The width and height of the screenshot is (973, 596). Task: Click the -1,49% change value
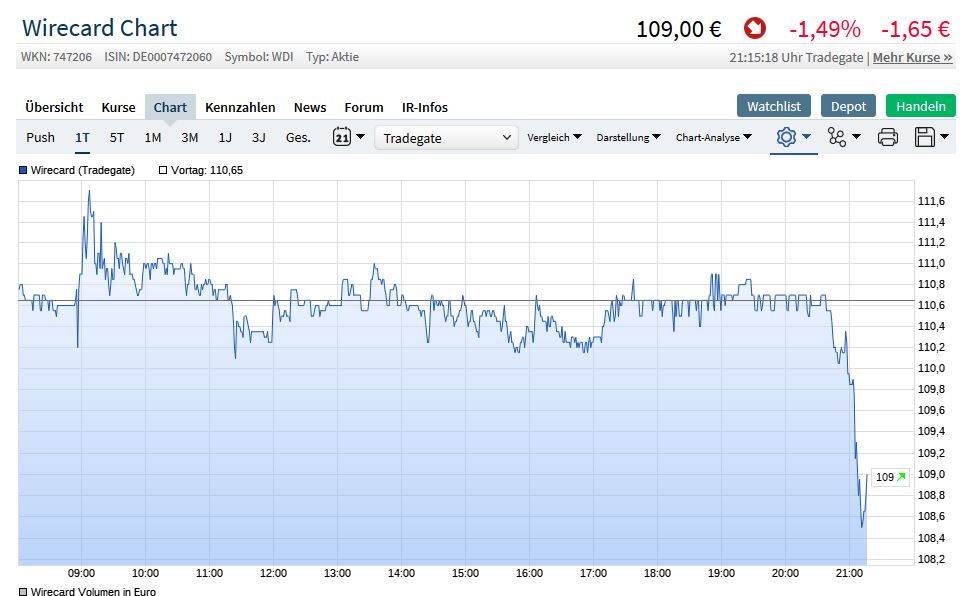(x=825, y=29)
